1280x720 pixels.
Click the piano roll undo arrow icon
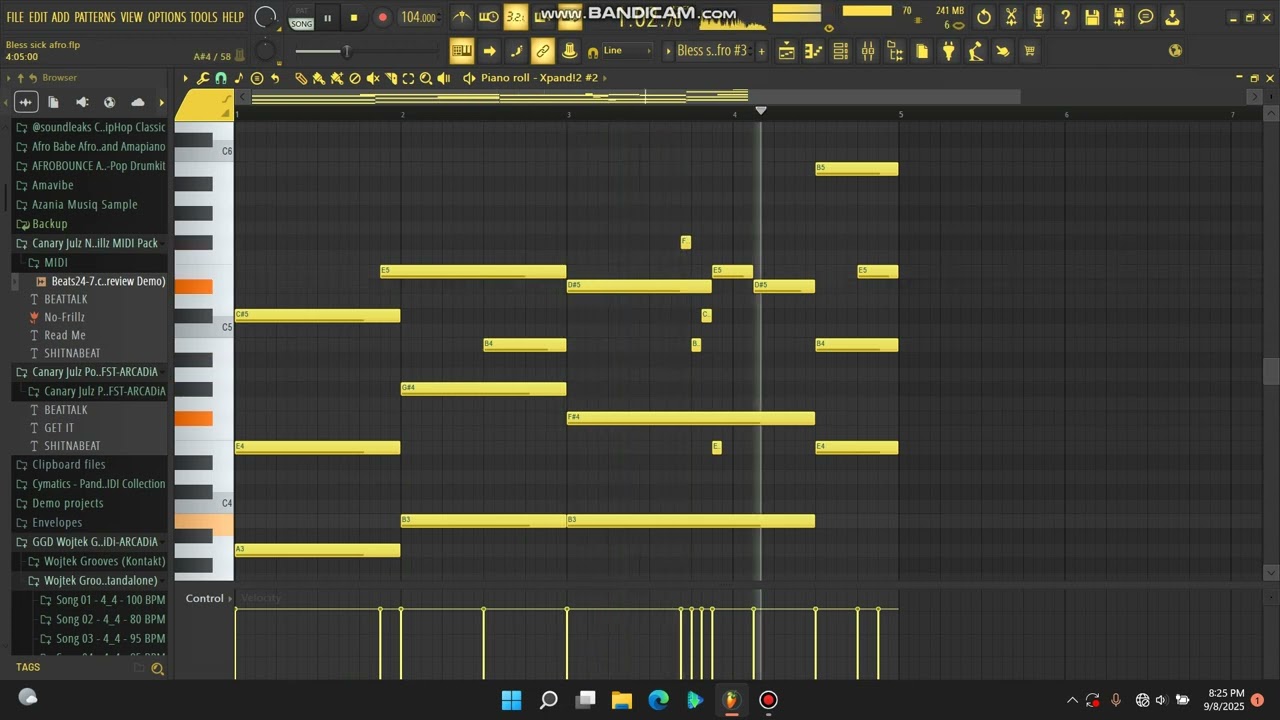[x=275, y=78]
